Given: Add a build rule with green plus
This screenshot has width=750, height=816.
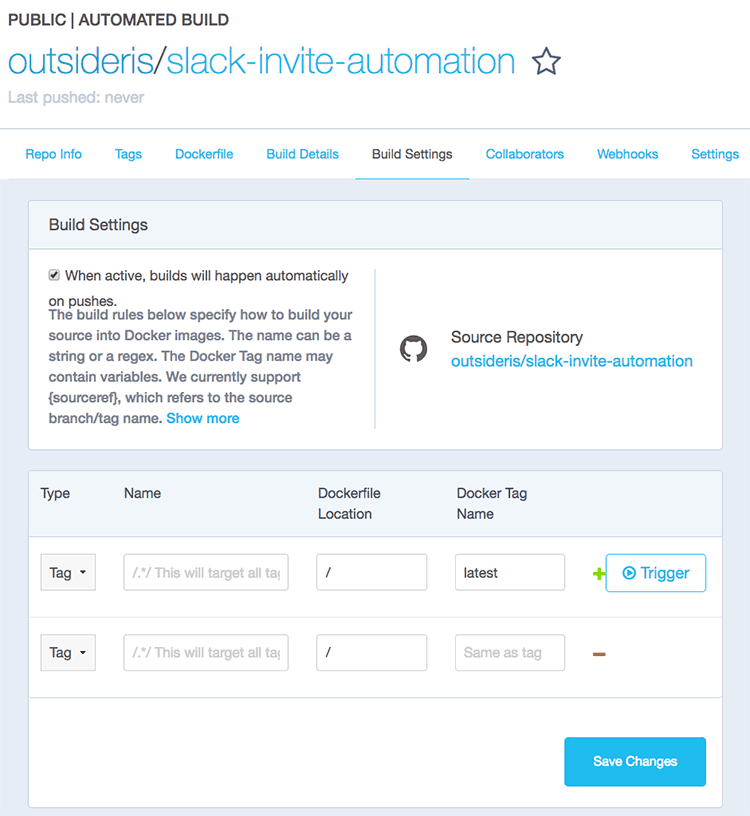Looking at the screenshot, I should (599, 573).
